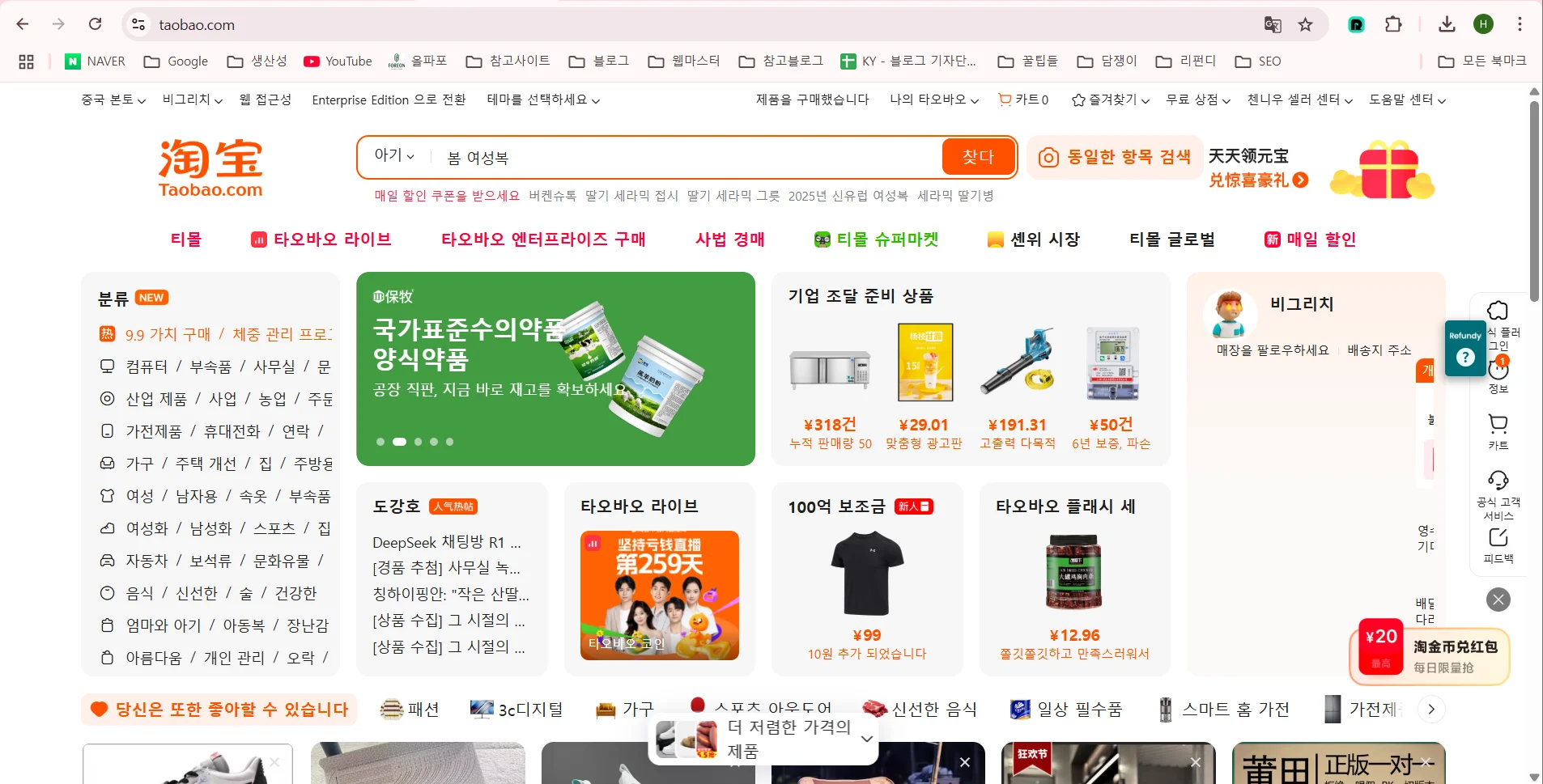Select the 3c디지털 recommendation tab

click(x=516, y=710)
